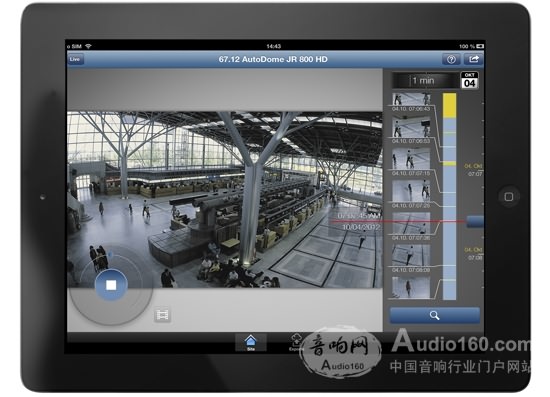
Task: Open help via the question mark icon
Action: [451, 59]
